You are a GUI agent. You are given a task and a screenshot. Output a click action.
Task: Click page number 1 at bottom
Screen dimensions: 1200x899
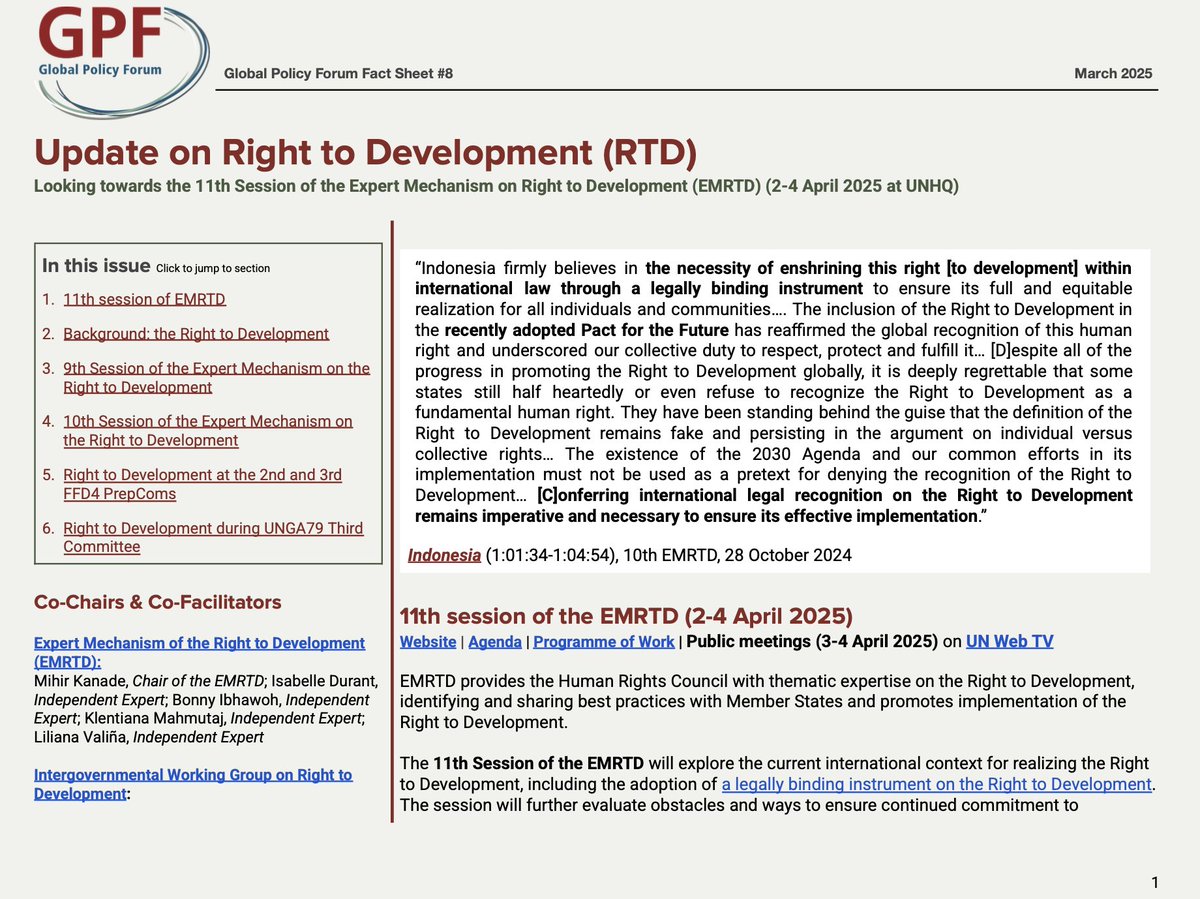(1155, 882)
